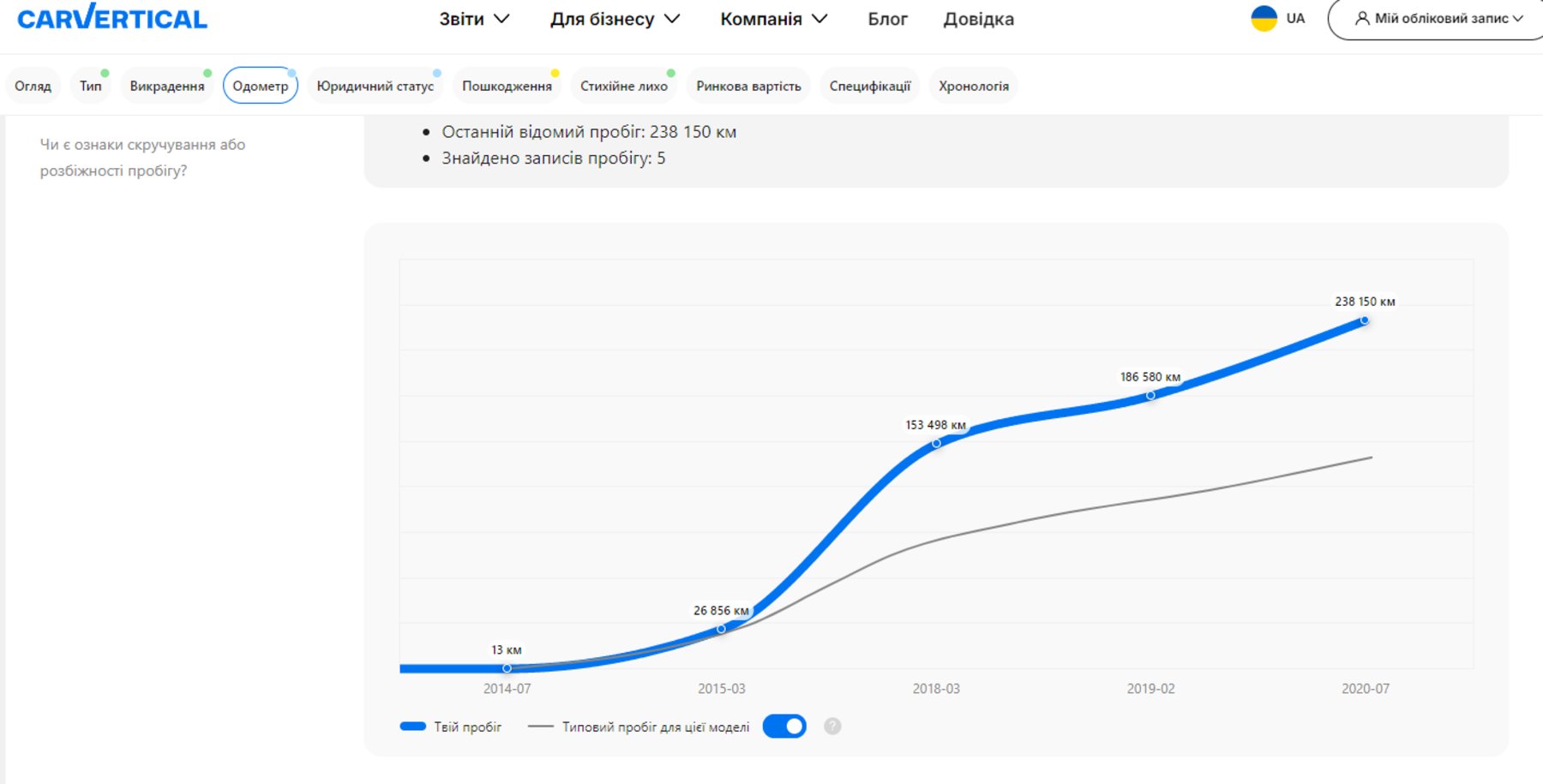Open the 'Хронологія' tab
The image size is (1543, 784).
click(973, 86)
